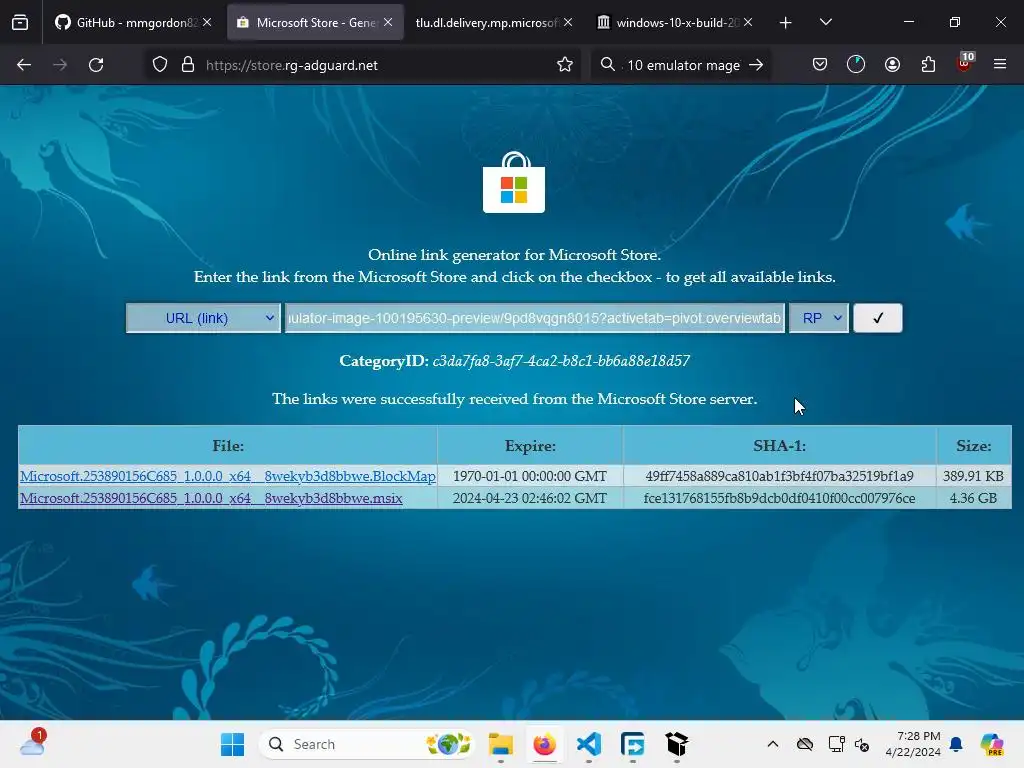Image resolution: width=1024 pixels, height=768 pixels.
Task: Open network status tray icon
Action: [x=836, y=744]
